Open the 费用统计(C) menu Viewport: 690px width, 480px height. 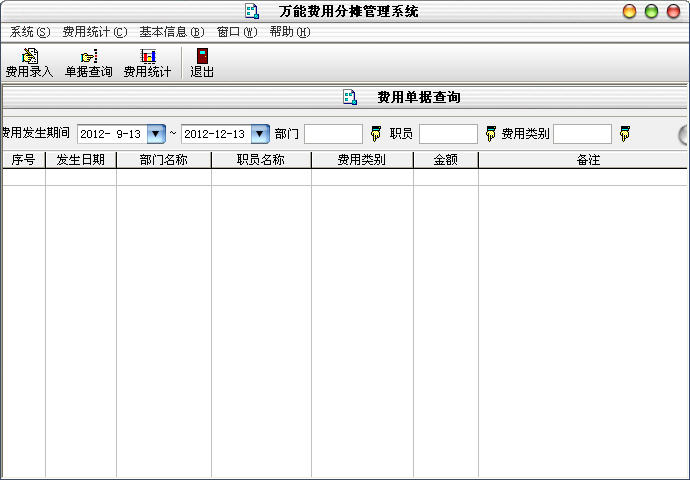pyautogui.click(x=95, y=32)
